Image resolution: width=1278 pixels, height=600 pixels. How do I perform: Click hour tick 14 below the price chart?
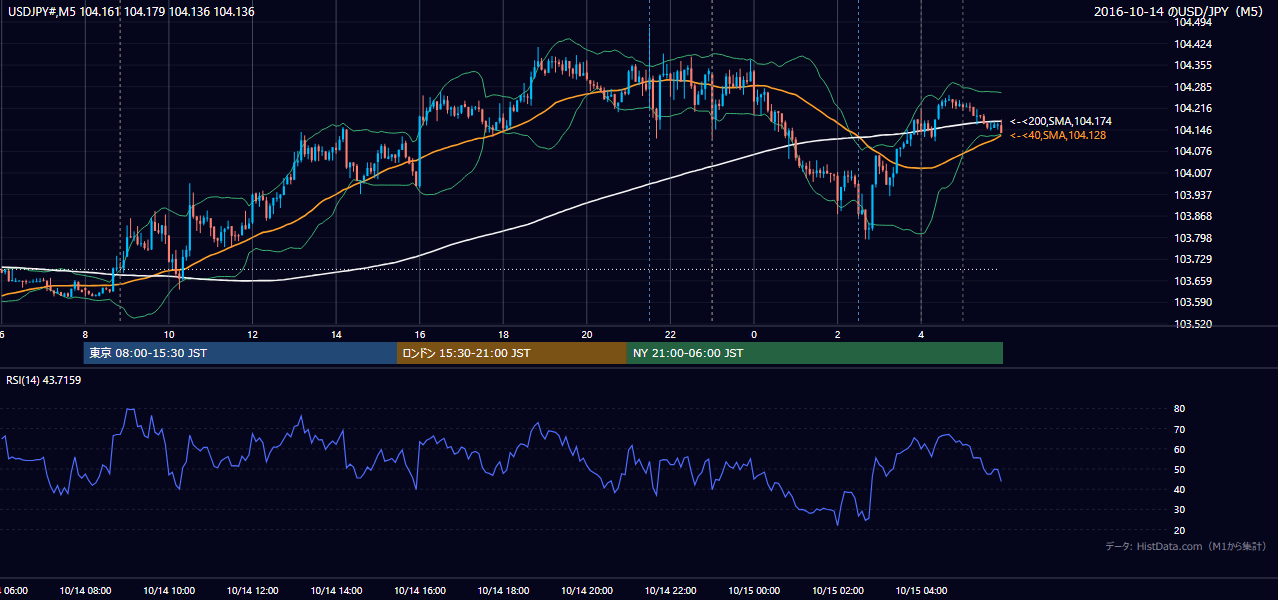[x=336, y=334]
